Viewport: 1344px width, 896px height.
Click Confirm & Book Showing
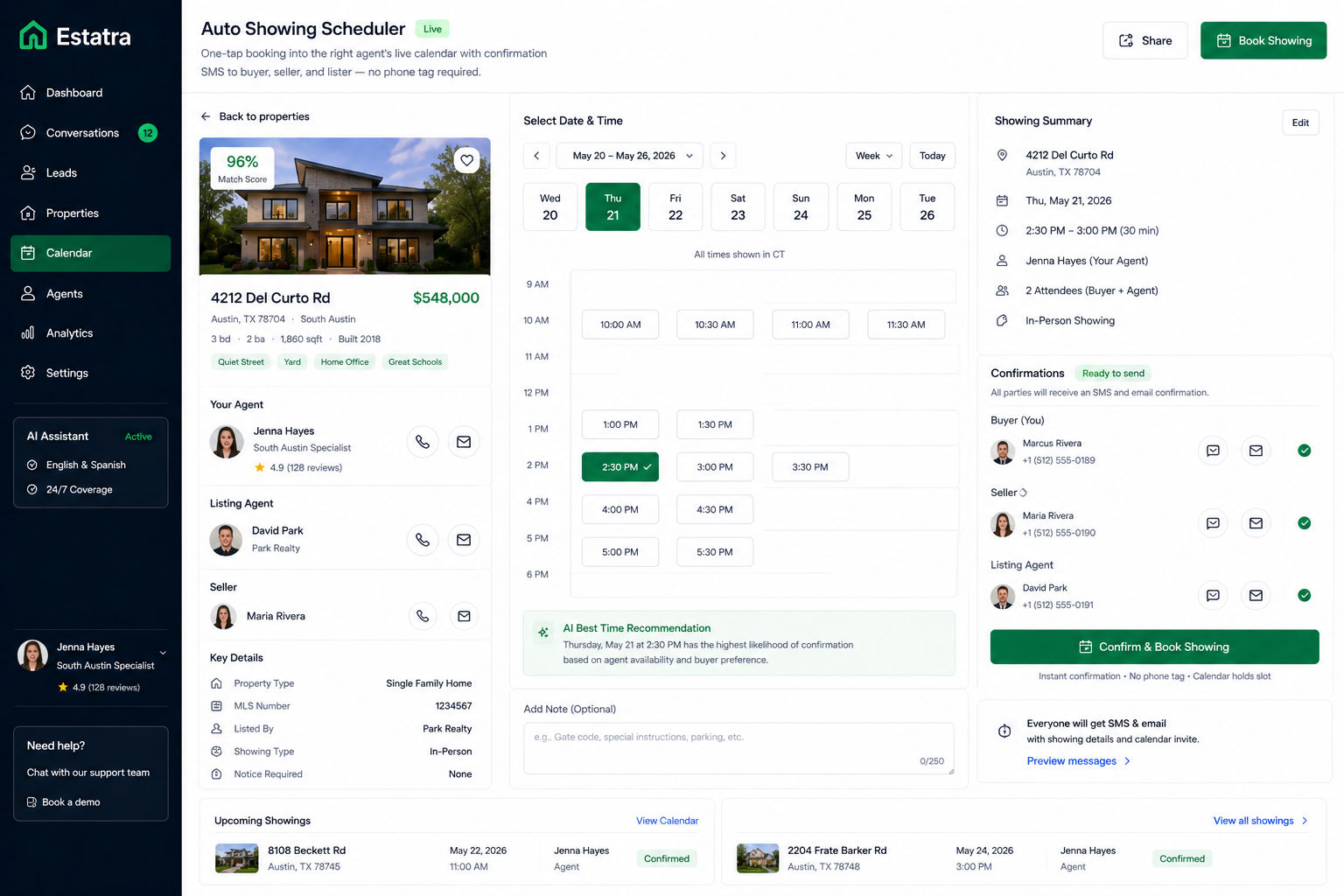(1154, 647)
